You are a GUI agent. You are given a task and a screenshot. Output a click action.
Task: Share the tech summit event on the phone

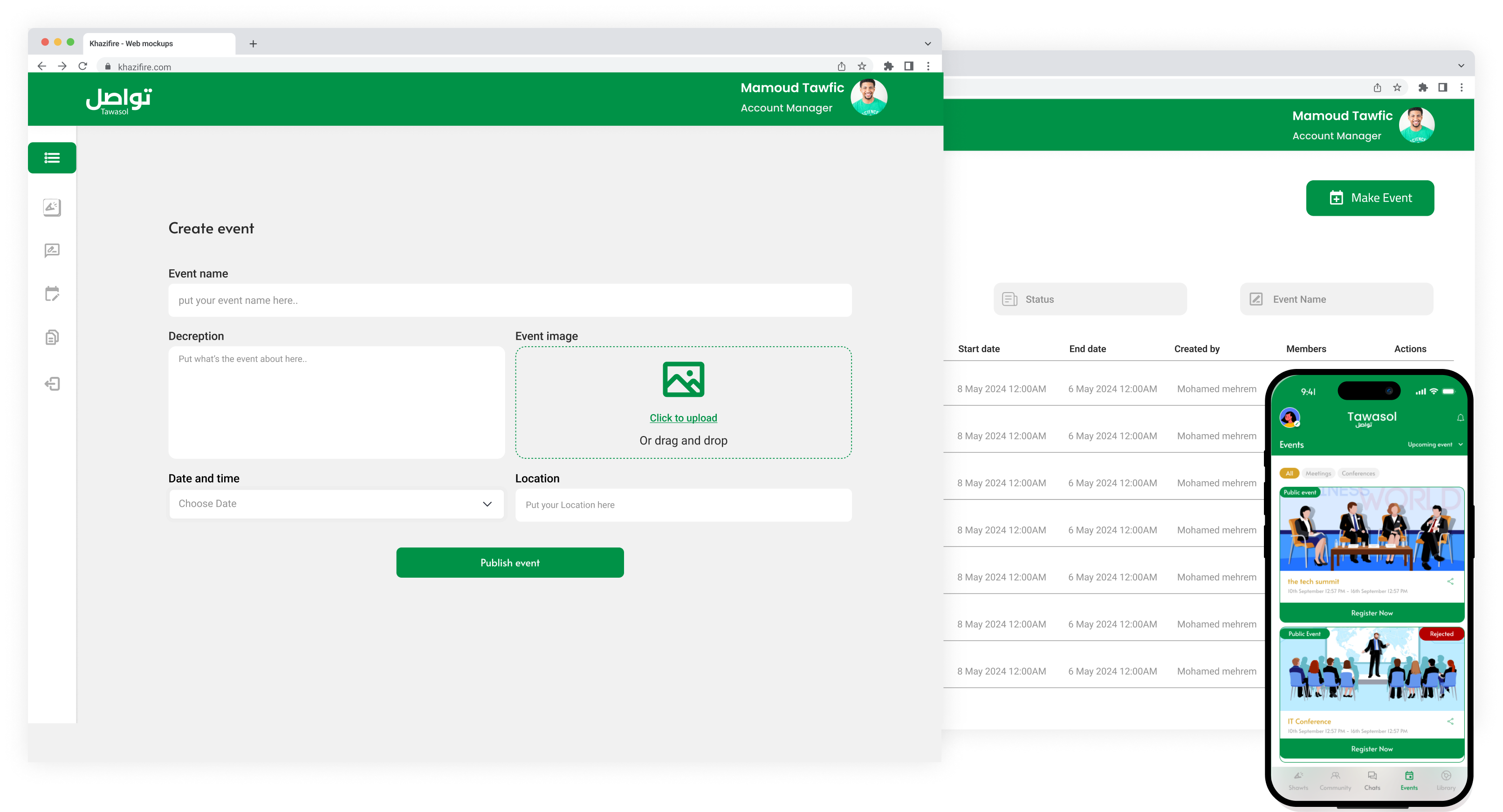point(1450,581)
